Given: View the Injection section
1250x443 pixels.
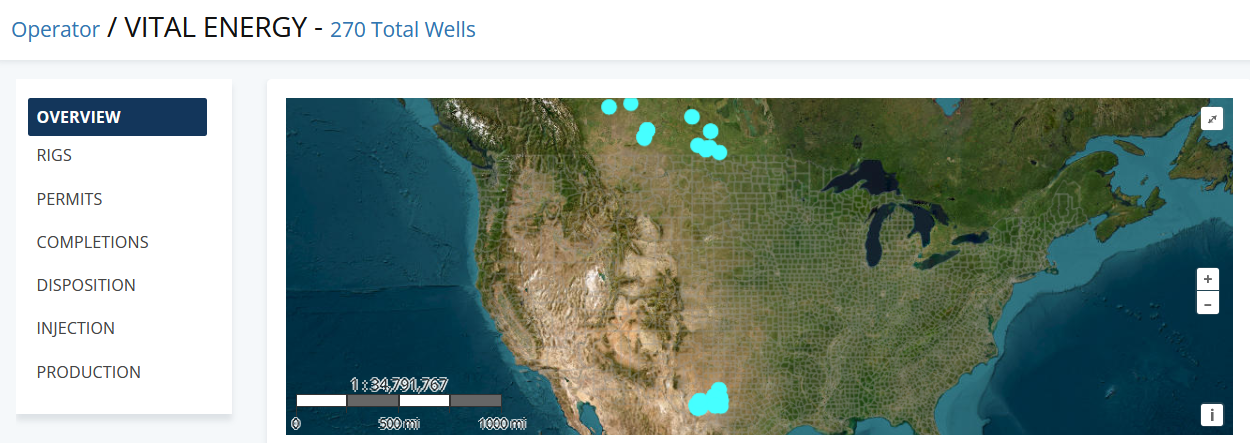Looking at the screenshot, I should coord(75,328).
